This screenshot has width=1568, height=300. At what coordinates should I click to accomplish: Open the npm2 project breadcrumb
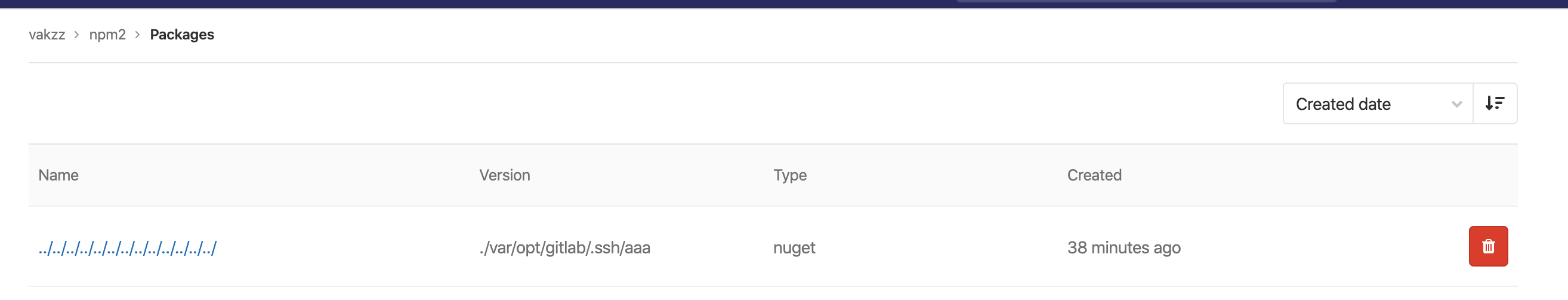click(107, 35)
